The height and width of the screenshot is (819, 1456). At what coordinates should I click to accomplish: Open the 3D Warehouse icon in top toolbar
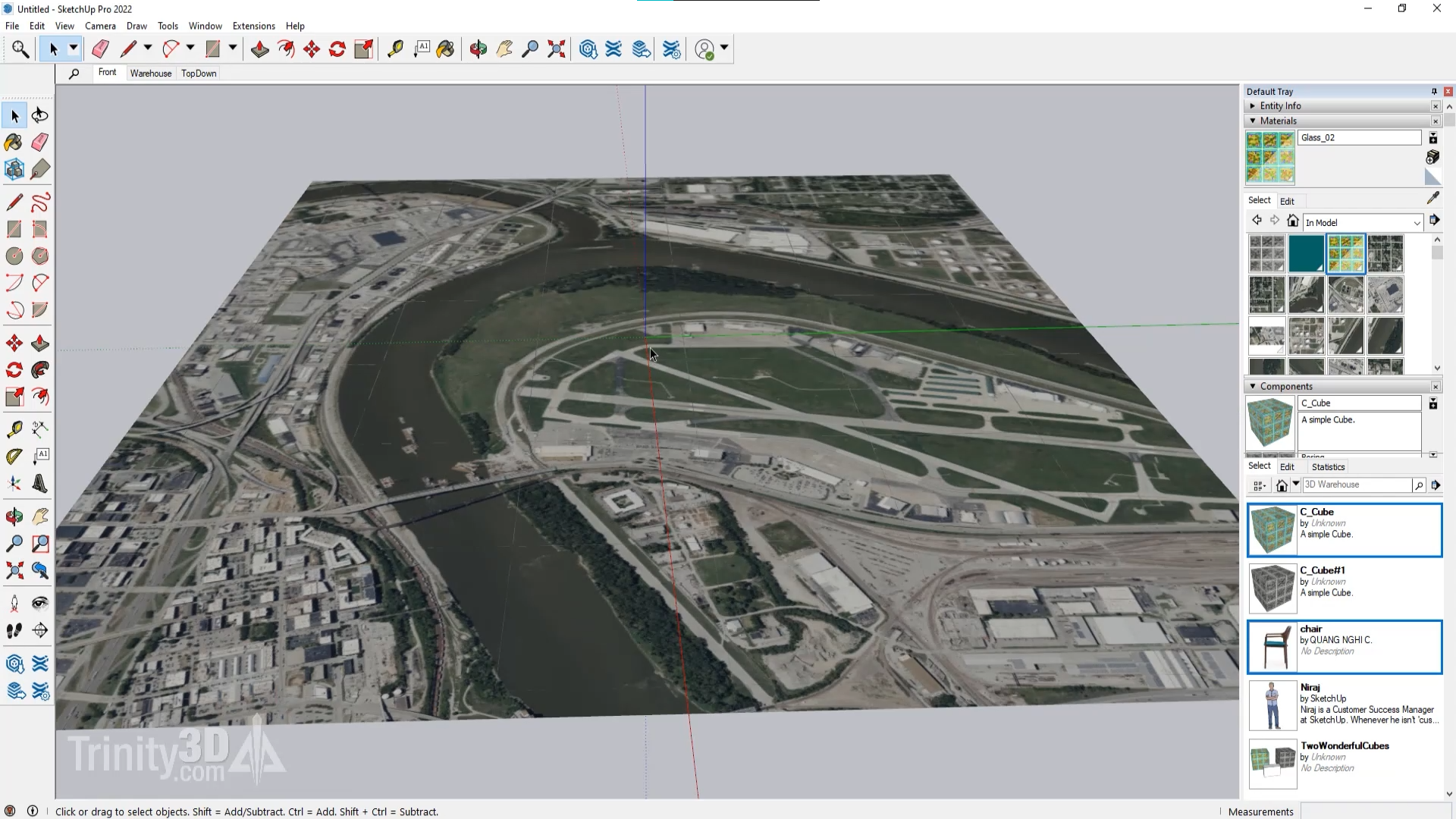588,49
